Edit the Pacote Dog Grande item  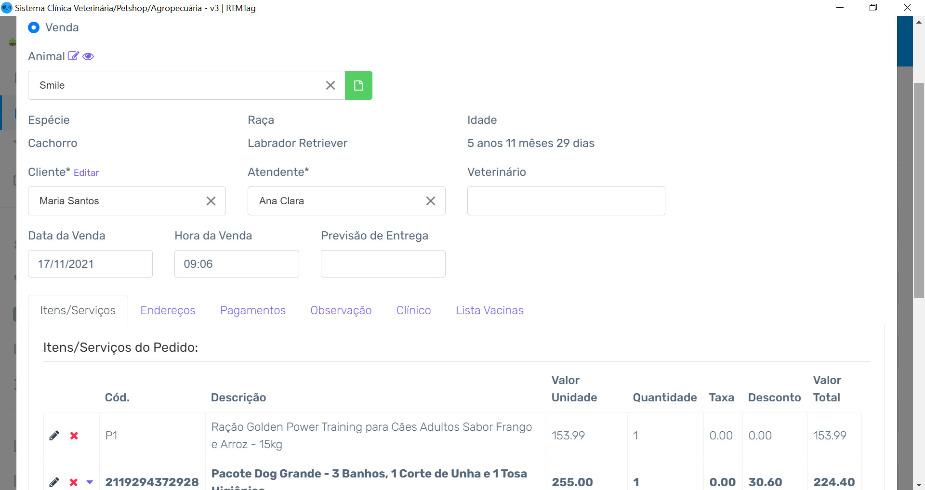click(x=54, y=482)
